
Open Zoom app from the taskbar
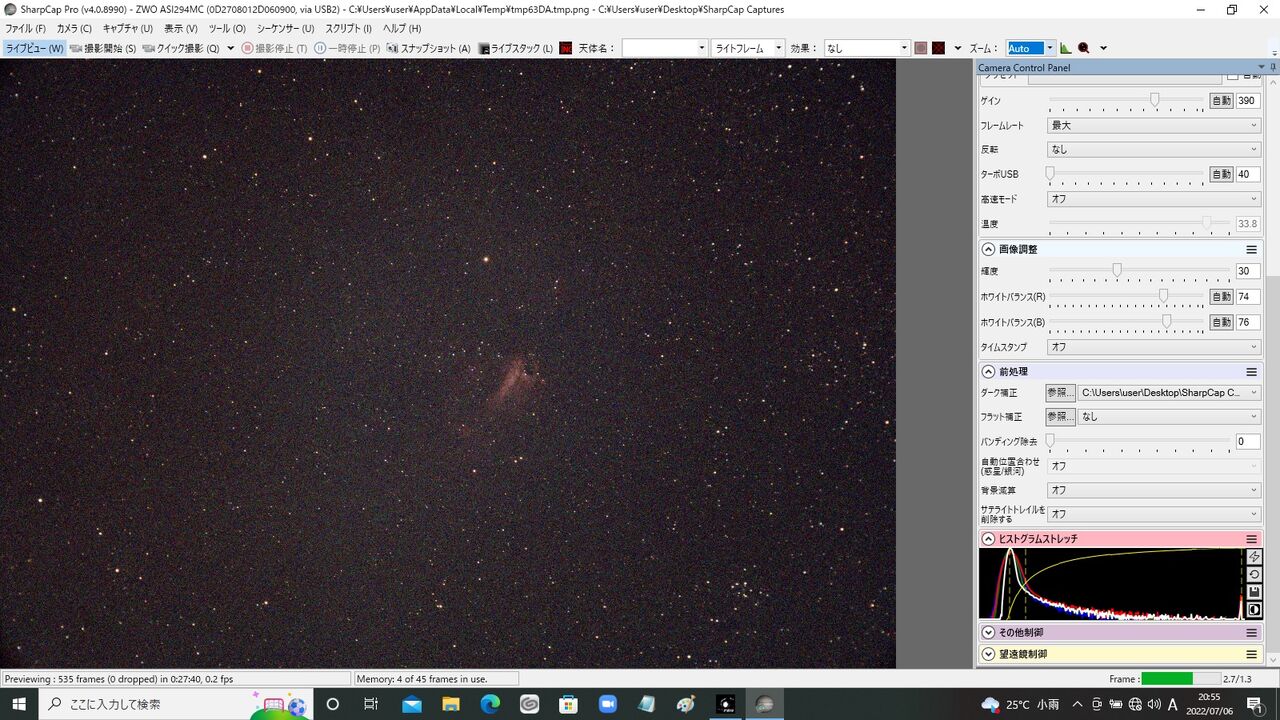click(x=607, y=704)
